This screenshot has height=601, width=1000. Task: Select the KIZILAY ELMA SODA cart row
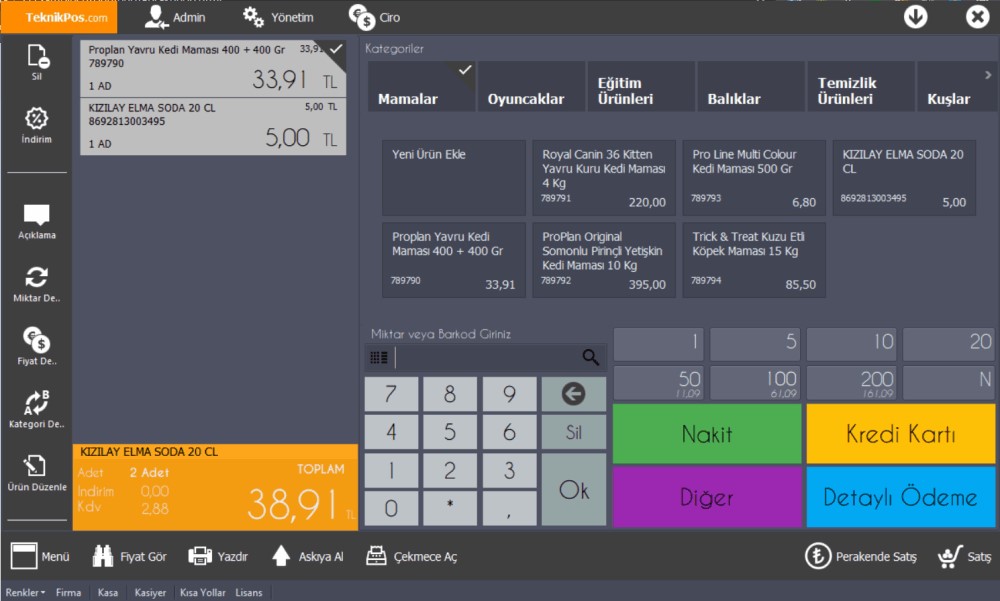click(x=213, y=126)
